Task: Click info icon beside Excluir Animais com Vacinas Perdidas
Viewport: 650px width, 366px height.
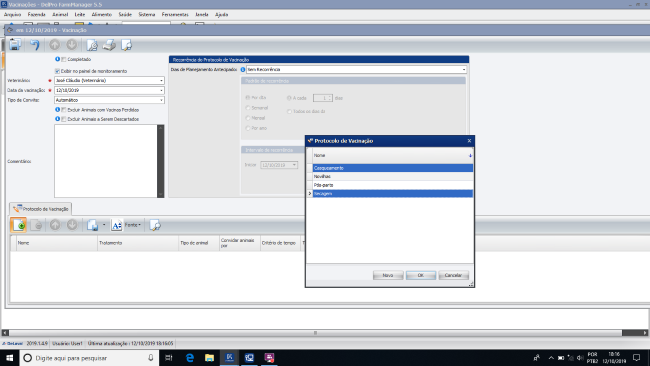Action: pyautogui.click(x=58, y=110)
